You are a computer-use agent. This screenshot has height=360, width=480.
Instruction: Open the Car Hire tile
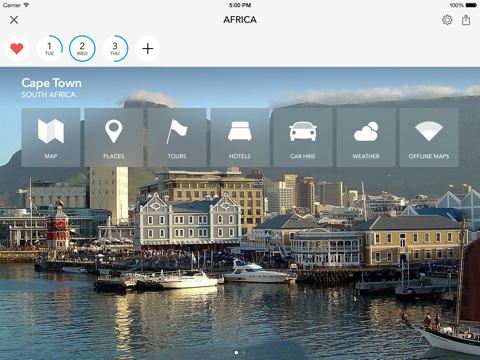pyautogui.click(x=303, y=137)
